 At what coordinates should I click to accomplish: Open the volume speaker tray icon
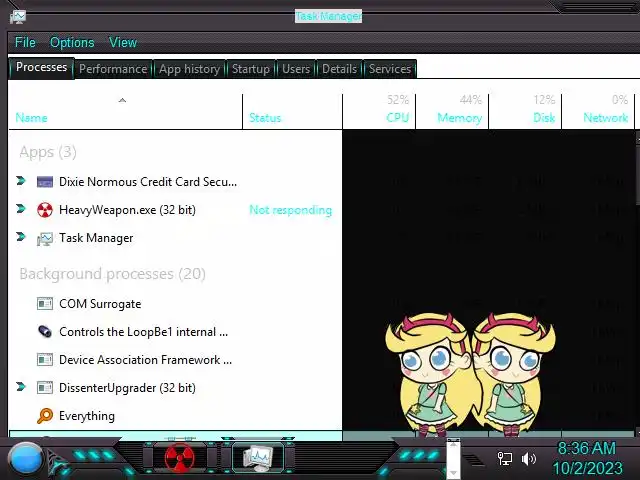[529, 459]
